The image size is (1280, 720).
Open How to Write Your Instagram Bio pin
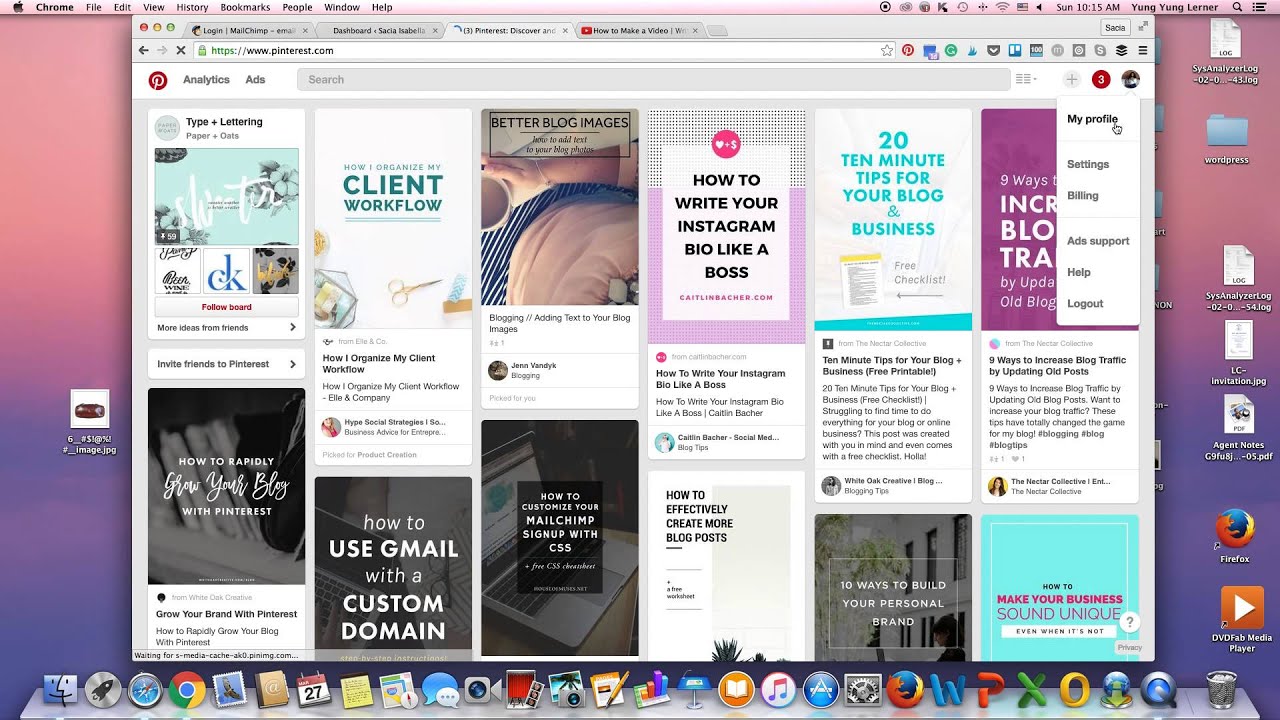pyautogui.click(x=726, y=227)
